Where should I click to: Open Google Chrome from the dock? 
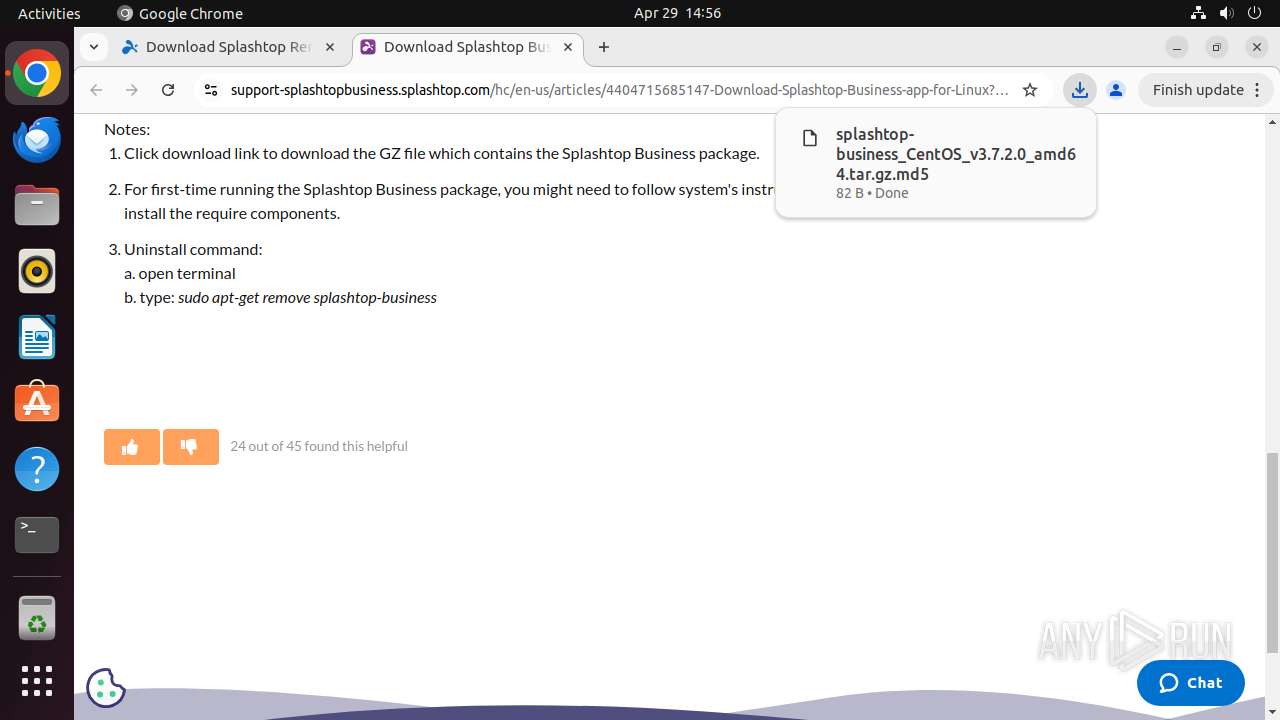(37, 74)
